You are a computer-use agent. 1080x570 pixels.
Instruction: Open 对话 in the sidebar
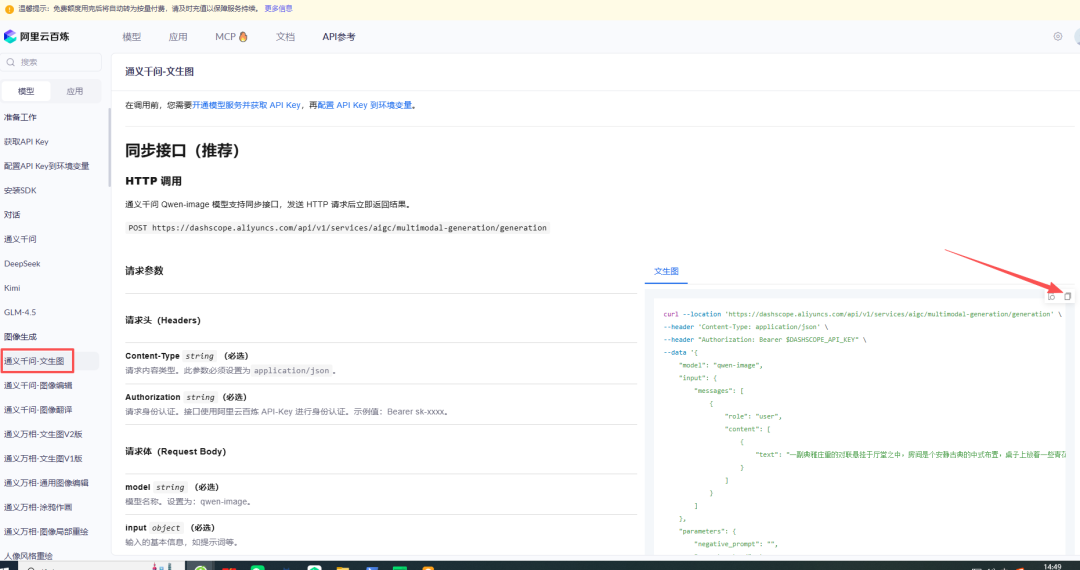pos(12,215)
